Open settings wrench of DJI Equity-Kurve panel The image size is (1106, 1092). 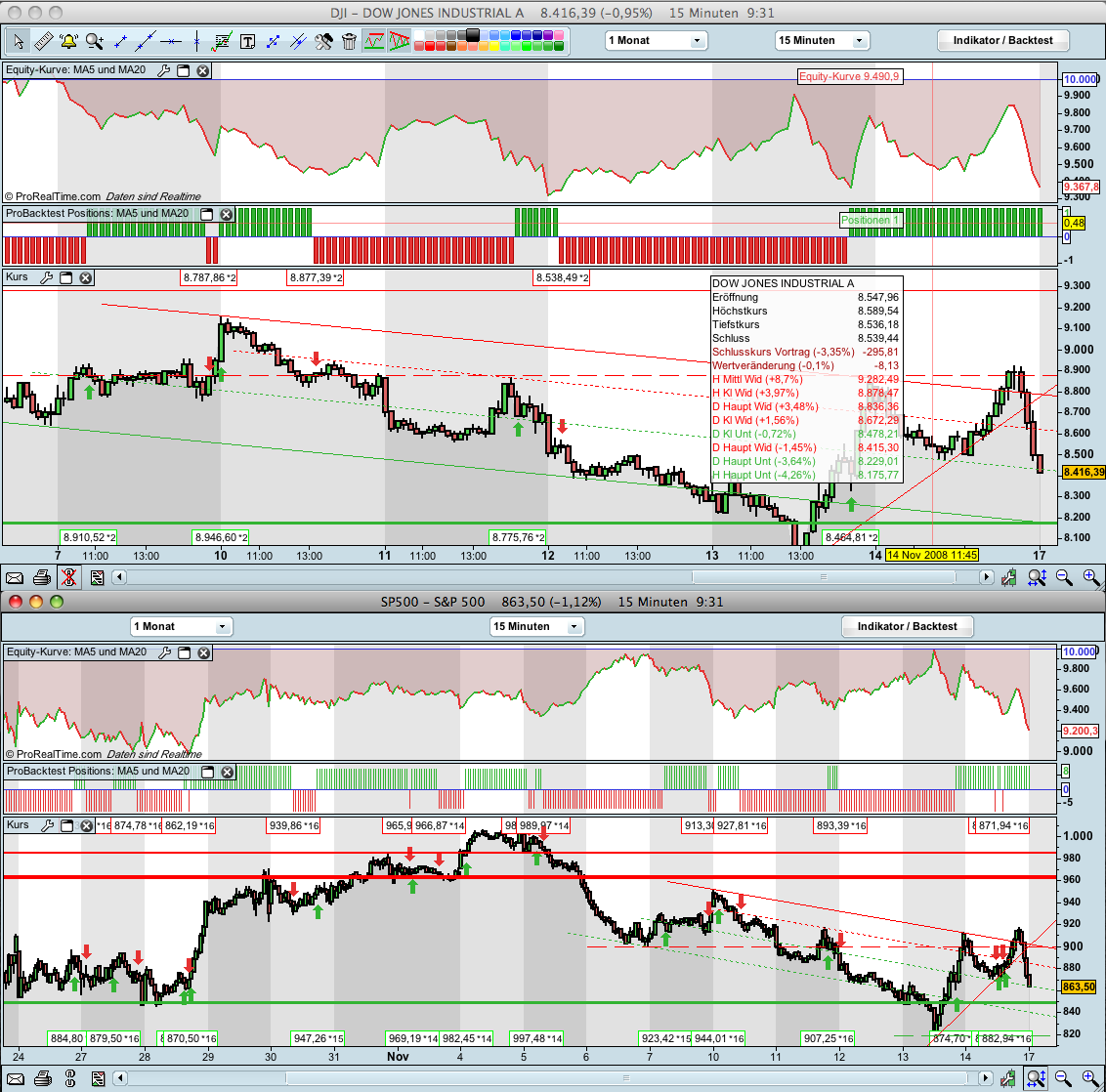(163, 70)
